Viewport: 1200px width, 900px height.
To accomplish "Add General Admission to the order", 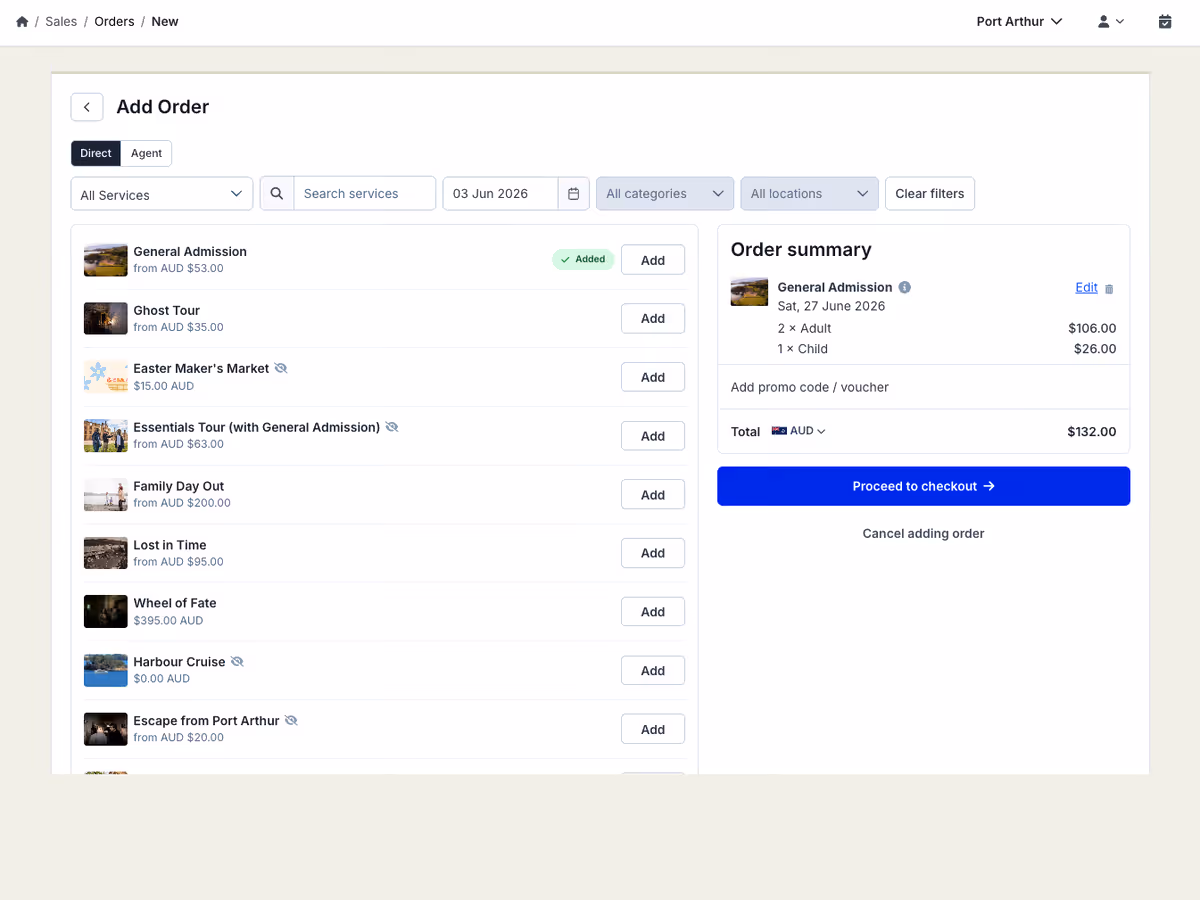I will (653, 260).
